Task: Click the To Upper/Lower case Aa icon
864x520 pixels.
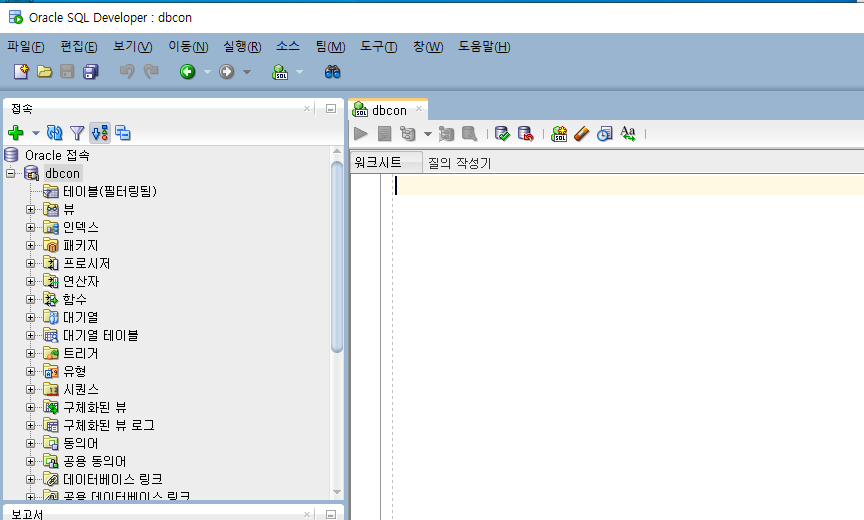Action: 628,133
